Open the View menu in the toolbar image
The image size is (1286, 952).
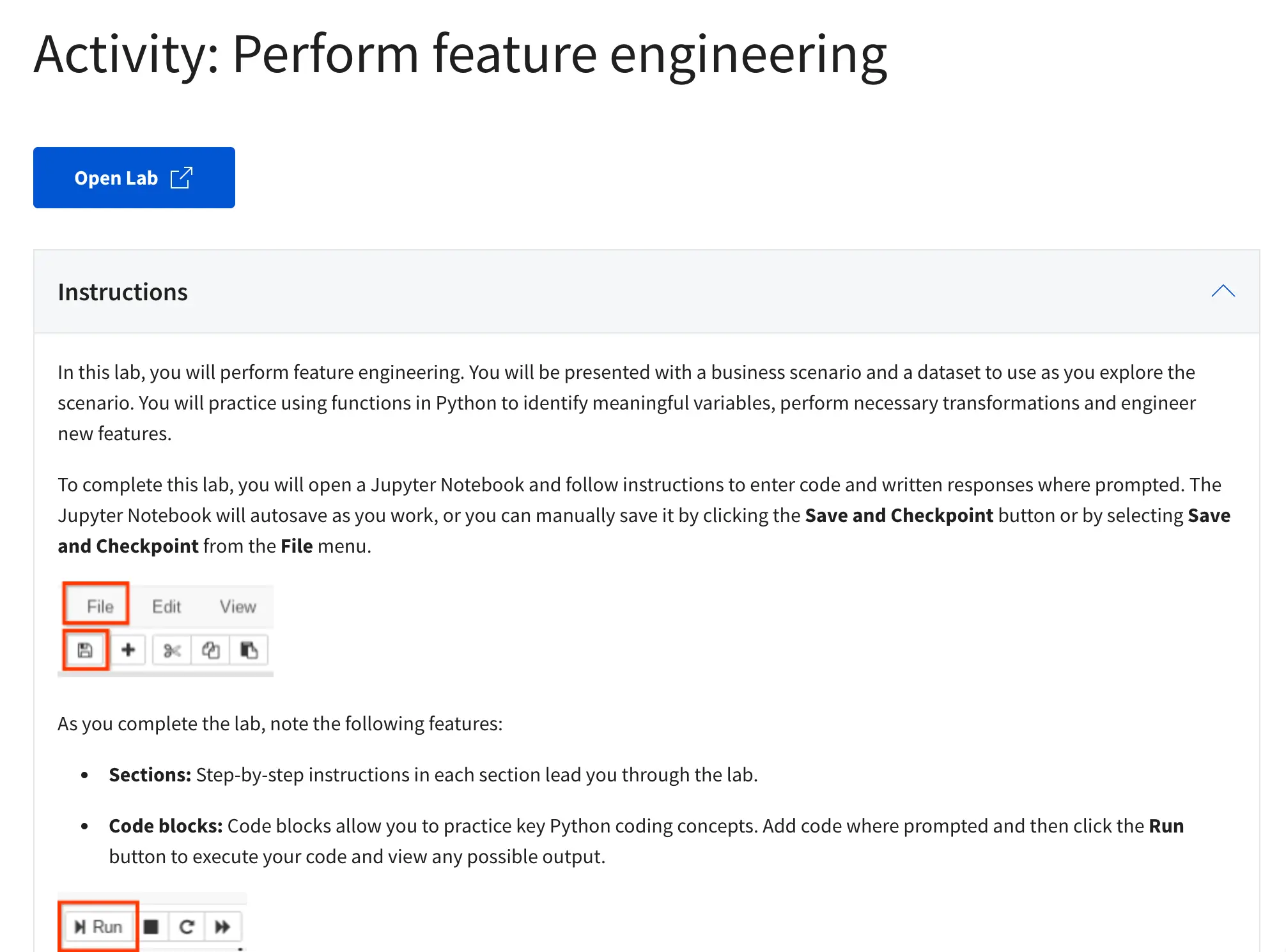[x=238, y=606]
